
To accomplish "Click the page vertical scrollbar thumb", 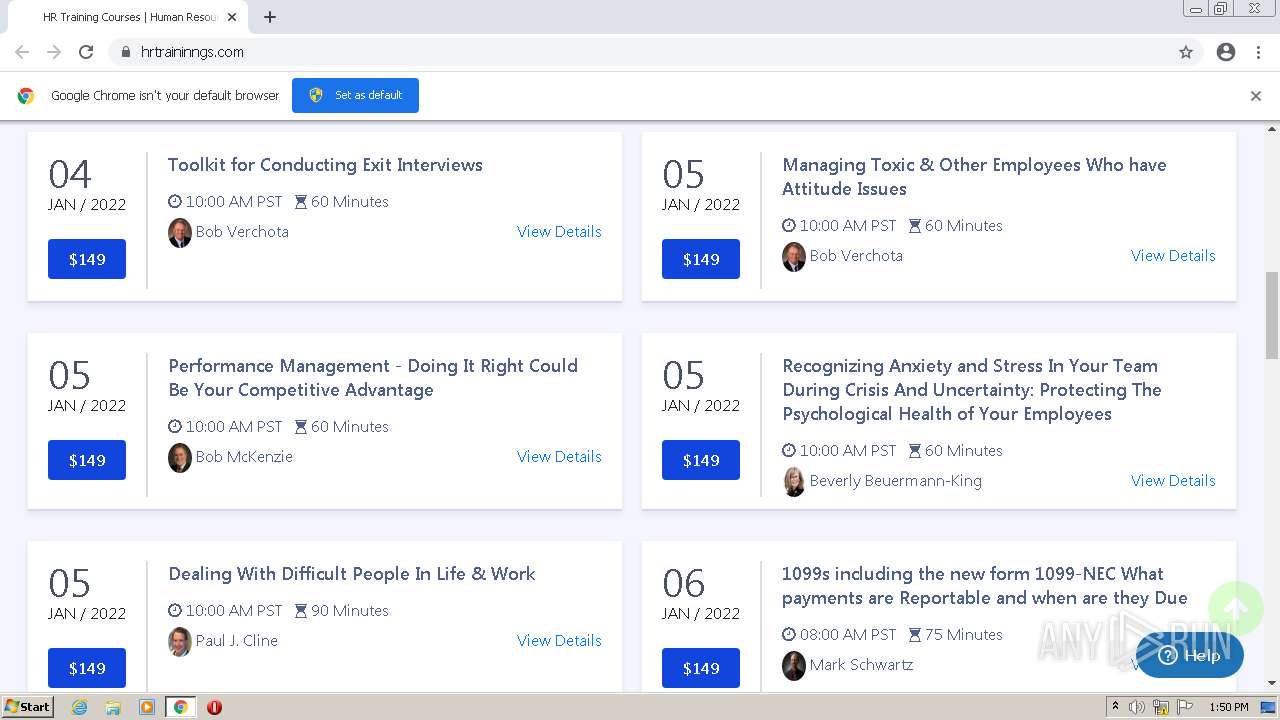I will point(1272,315).
